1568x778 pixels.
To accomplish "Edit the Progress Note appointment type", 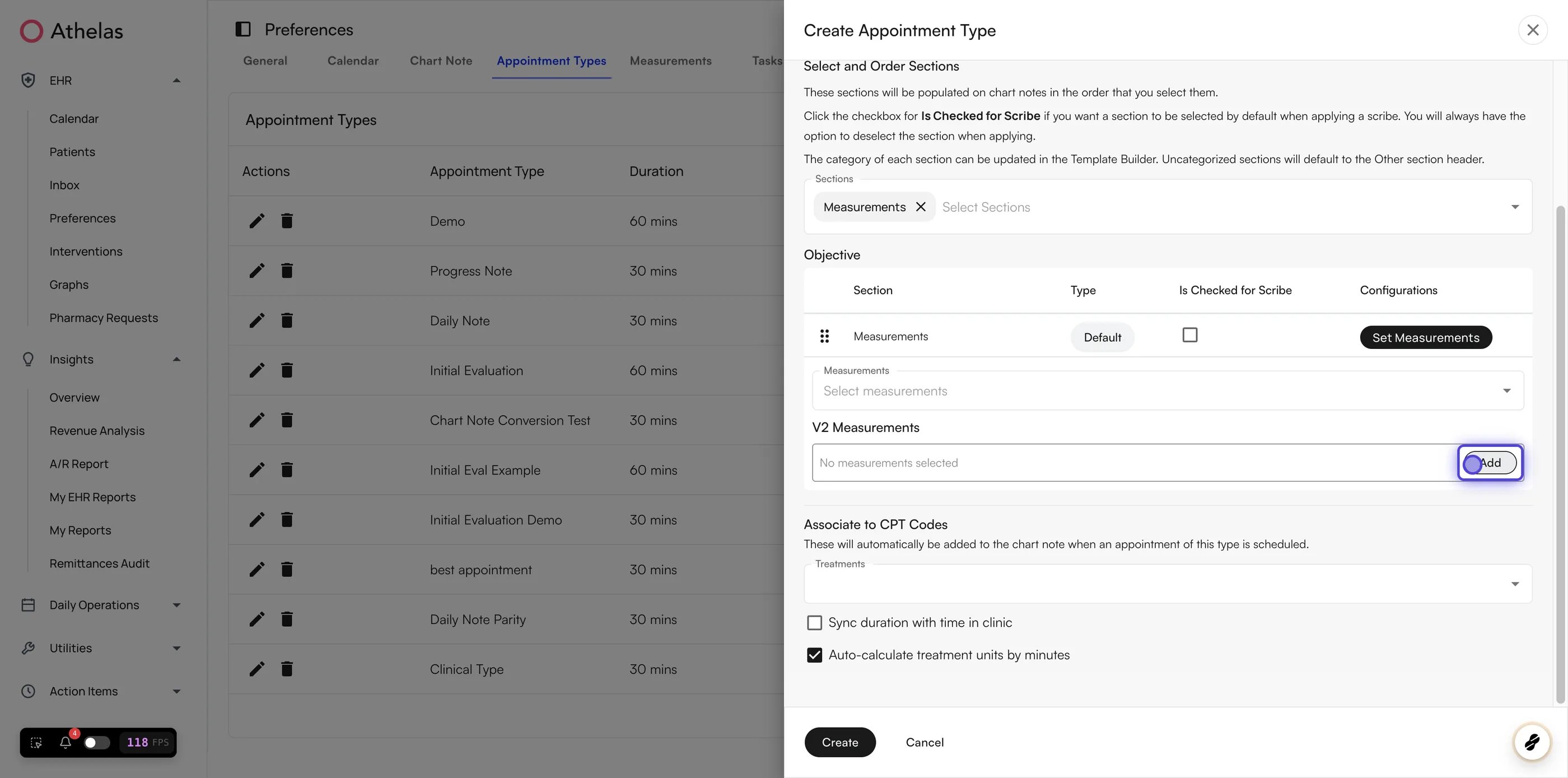I will click(257, 271).
